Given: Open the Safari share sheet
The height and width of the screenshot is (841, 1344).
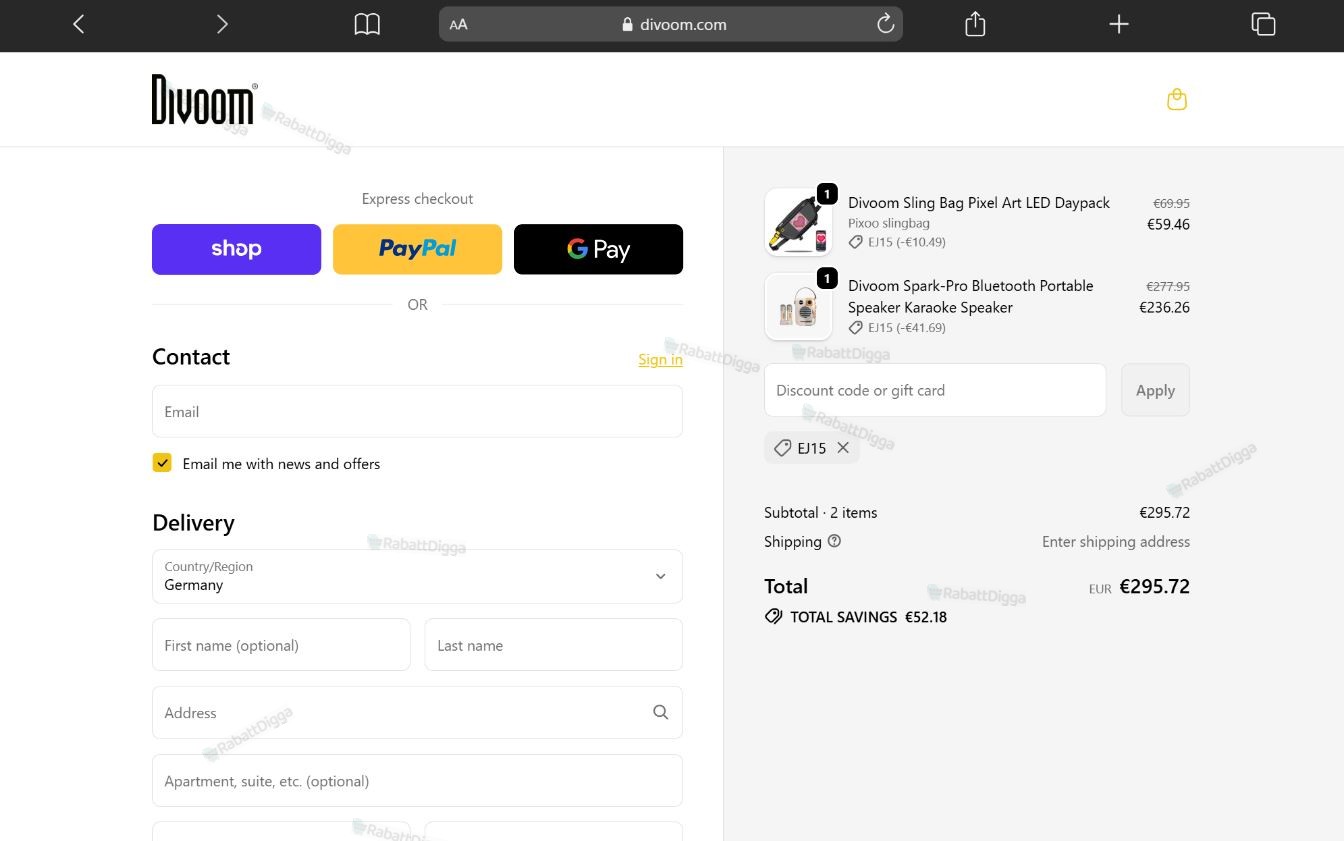Looking at the screenshot, I should click(975, 24).
